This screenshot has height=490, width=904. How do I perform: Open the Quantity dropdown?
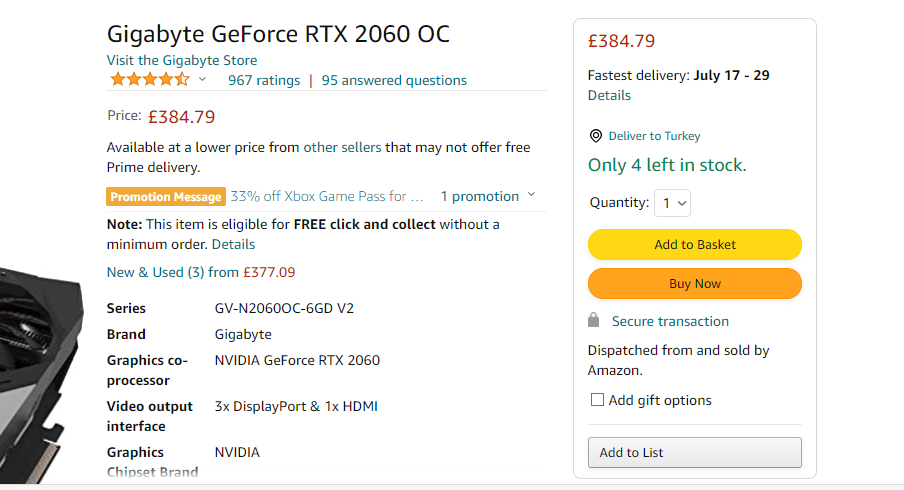pos(672,203)
